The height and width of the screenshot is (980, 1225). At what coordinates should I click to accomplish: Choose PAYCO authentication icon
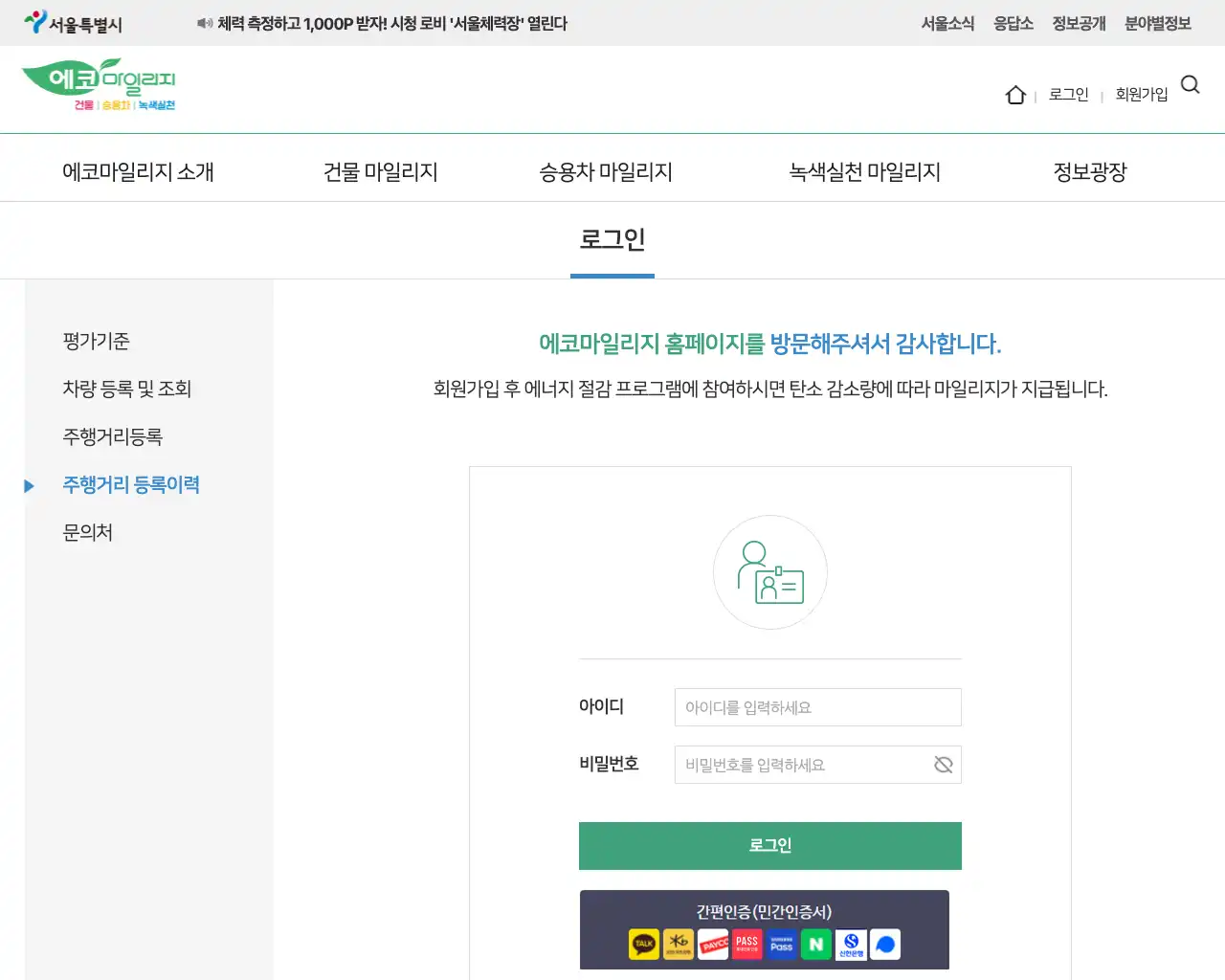713,945
